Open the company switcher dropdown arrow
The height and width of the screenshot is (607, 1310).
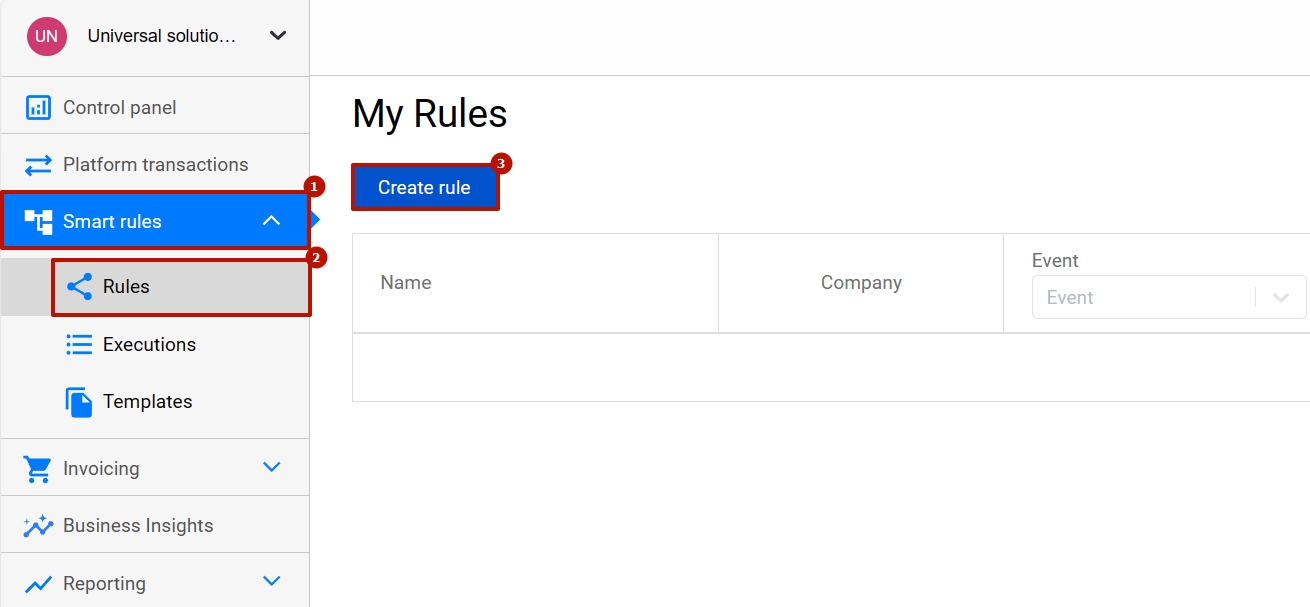(x=278, y=36)
